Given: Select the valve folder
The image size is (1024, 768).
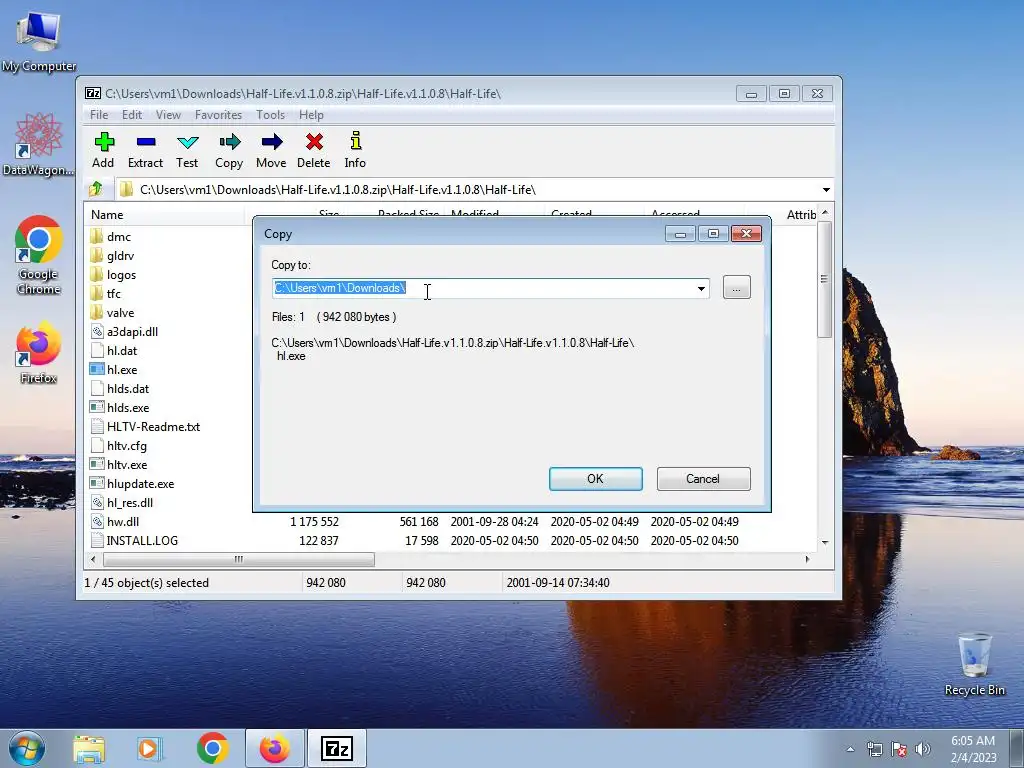Looking at the screenshot, I should (112, 312).
